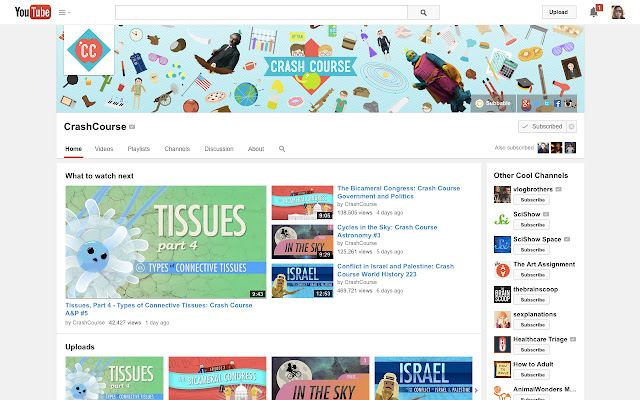This screenshot has height=400, width=640.
Task: Subscribe to sexplanations
Action: (531, 325)
